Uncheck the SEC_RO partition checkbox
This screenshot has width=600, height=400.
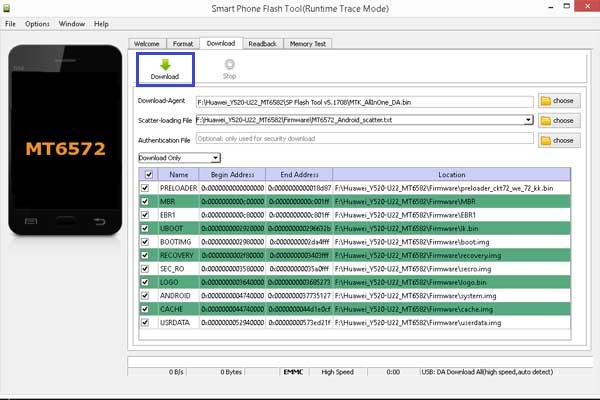point(145,269)
